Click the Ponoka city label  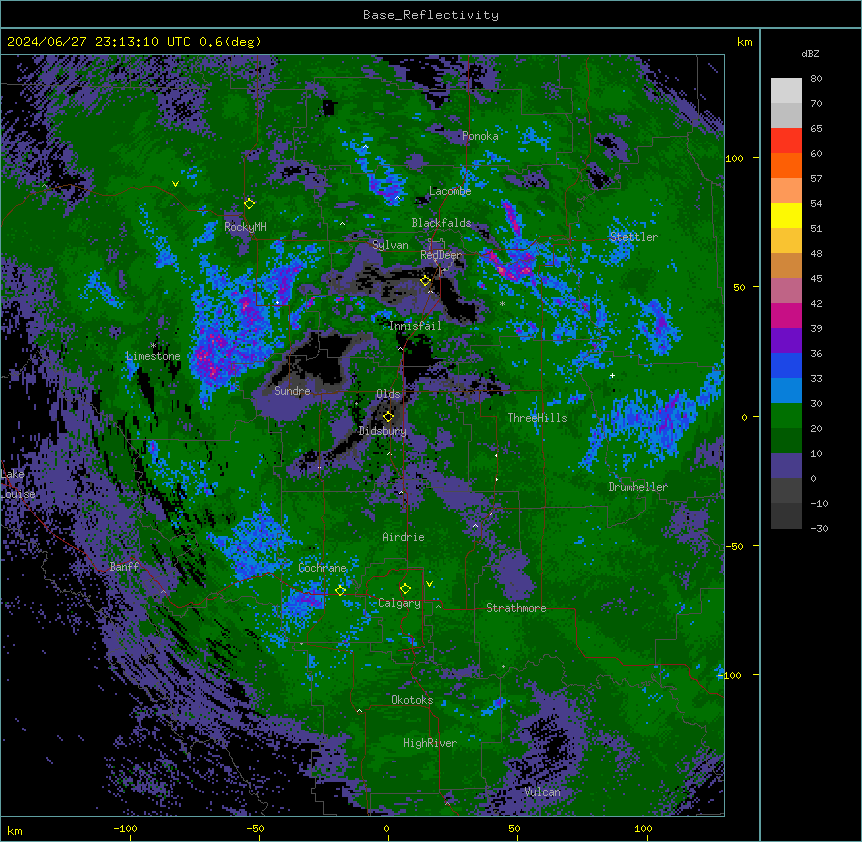(480, 136)
